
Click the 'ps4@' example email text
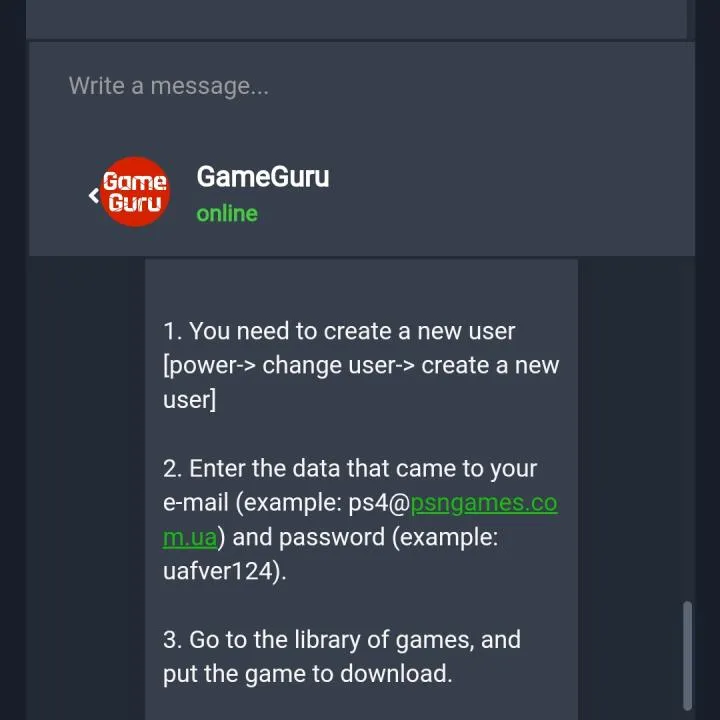pos(379,503)
